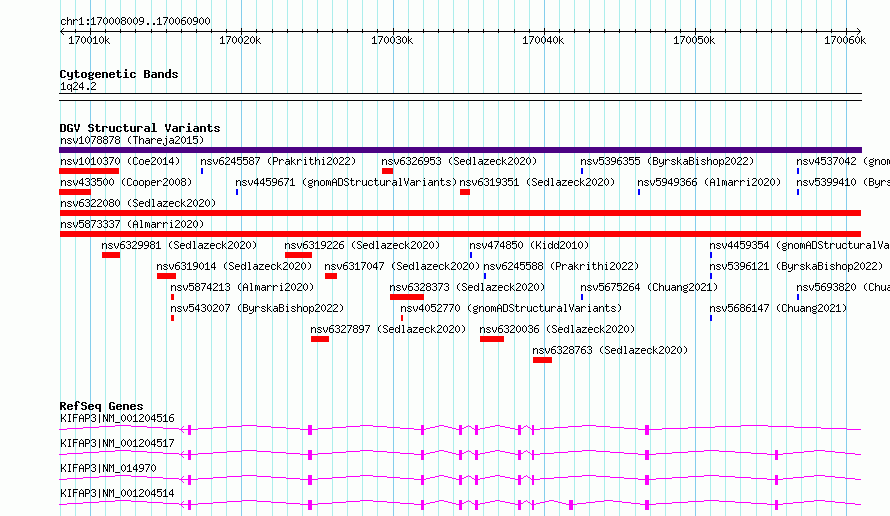The image size is (890, 516).
Task: Click the 170010k ruler tick label
Action: 89,40
